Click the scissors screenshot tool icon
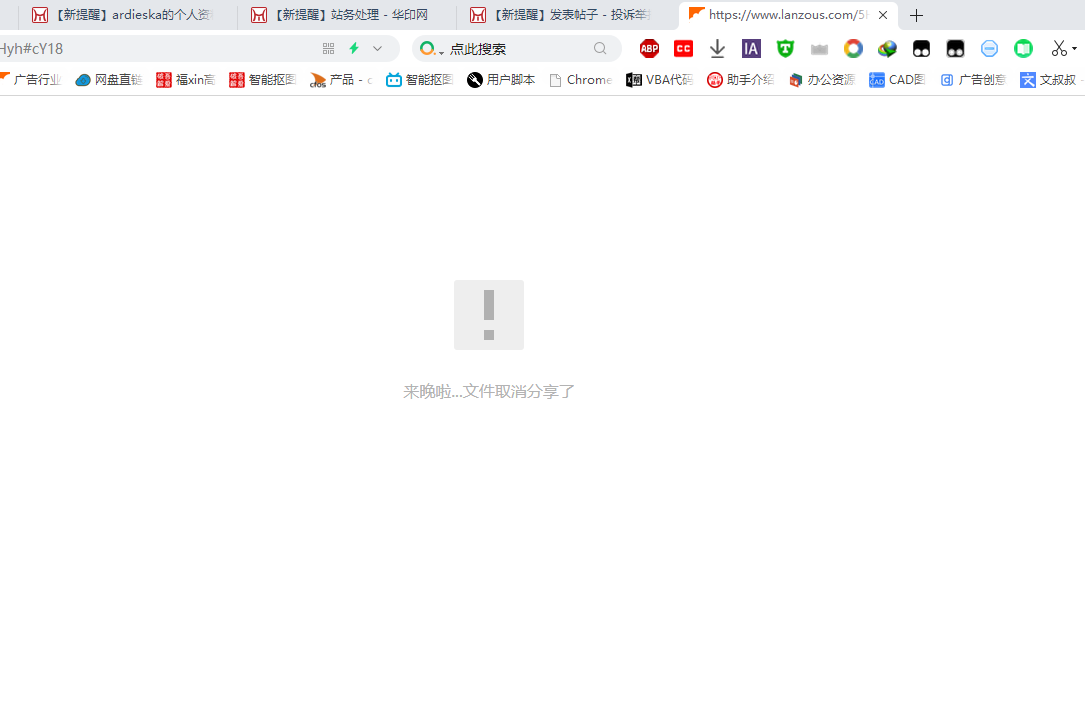Screen dimensions: 1085x703 (x=1059, y=48)
